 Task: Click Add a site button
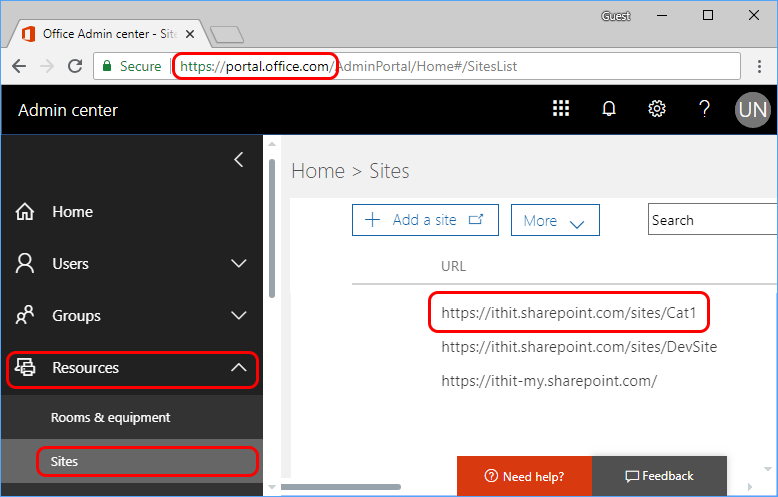(425, 220)
